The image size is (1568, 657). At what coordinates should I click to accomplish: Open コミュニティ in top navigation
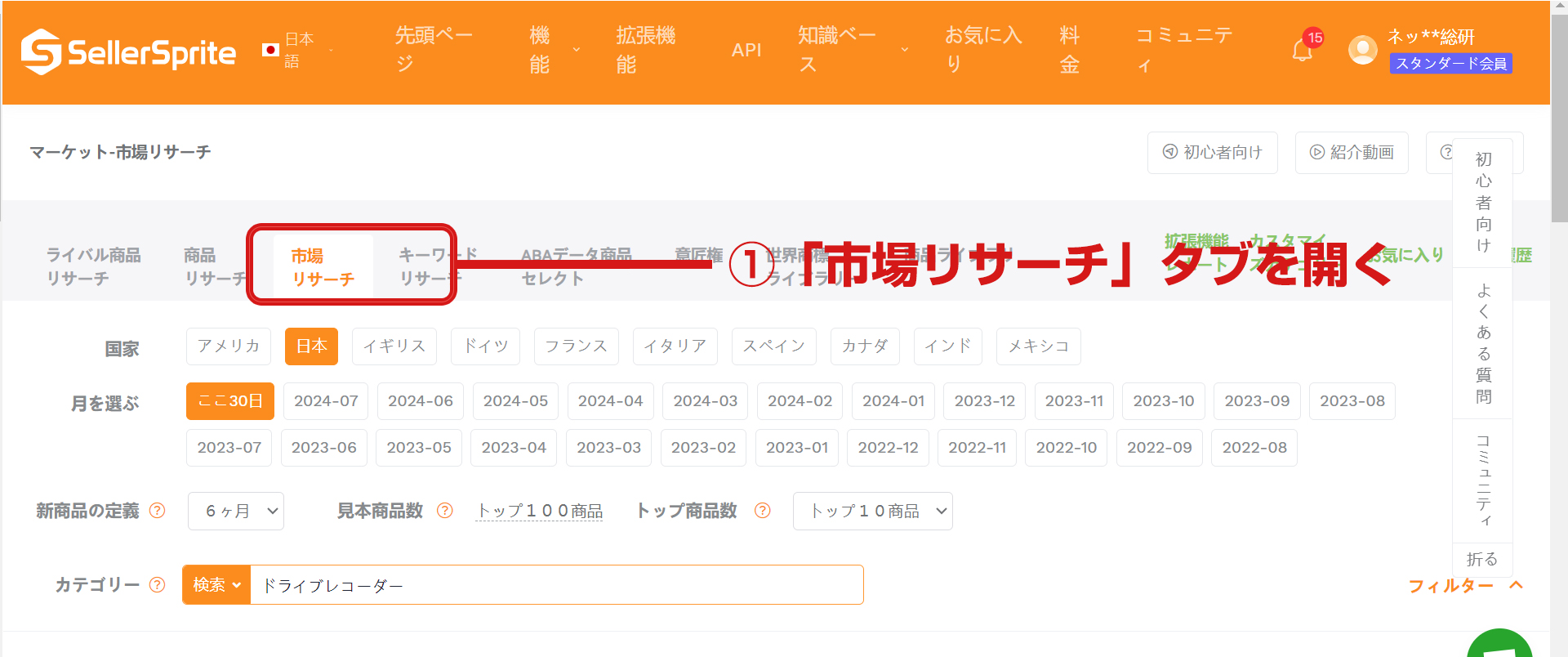[1184, 50]
